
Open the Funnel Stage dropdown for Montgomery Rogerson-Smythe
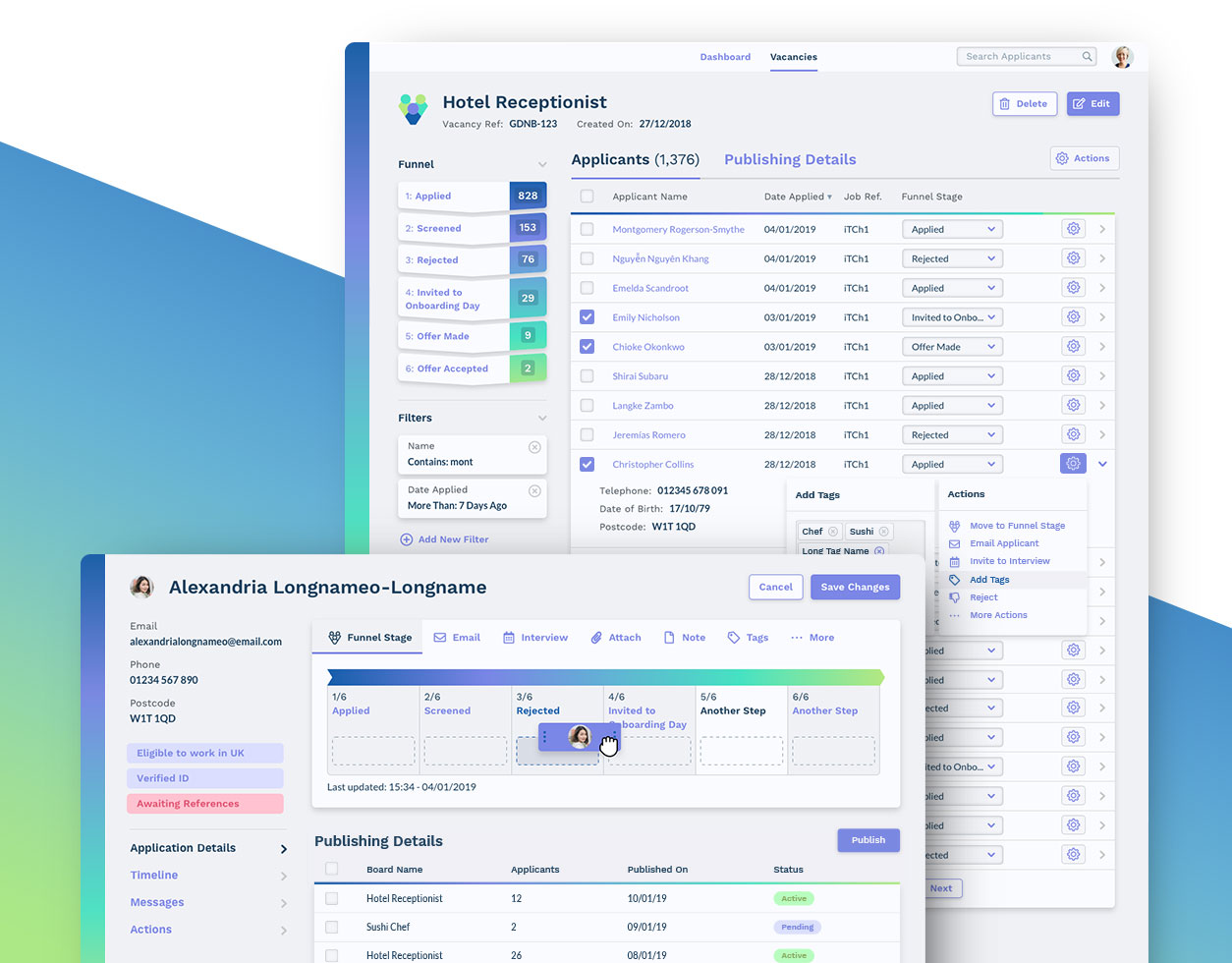pyautogui.click(x=951, y=228)
